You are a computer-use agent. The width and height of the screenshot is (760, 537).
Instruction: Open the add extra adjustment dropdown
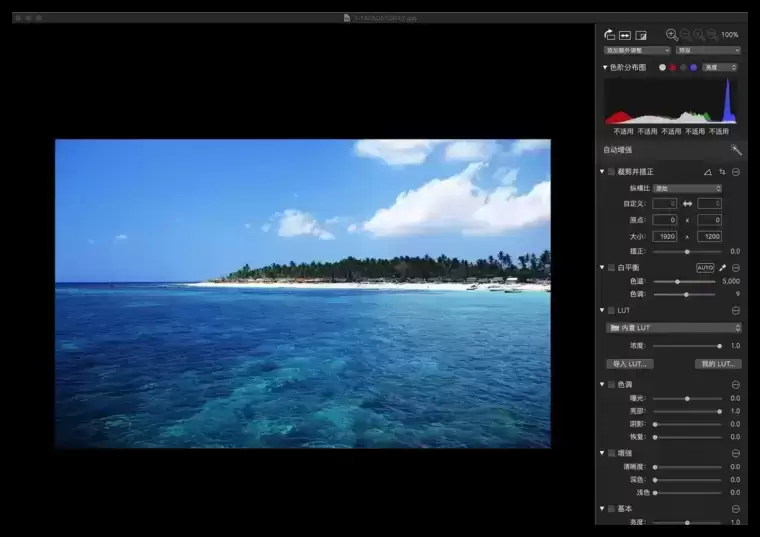tap(637, 50)
